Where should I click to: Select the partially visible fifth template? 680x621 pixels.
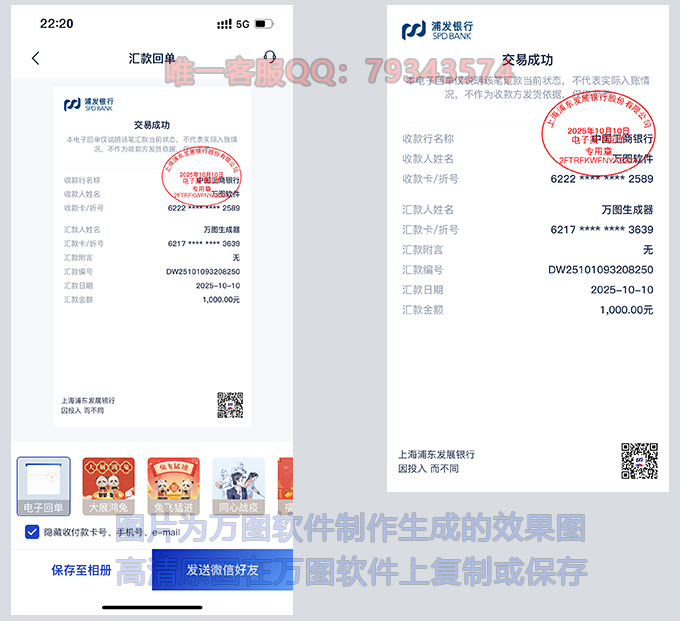tap(285, 484)
